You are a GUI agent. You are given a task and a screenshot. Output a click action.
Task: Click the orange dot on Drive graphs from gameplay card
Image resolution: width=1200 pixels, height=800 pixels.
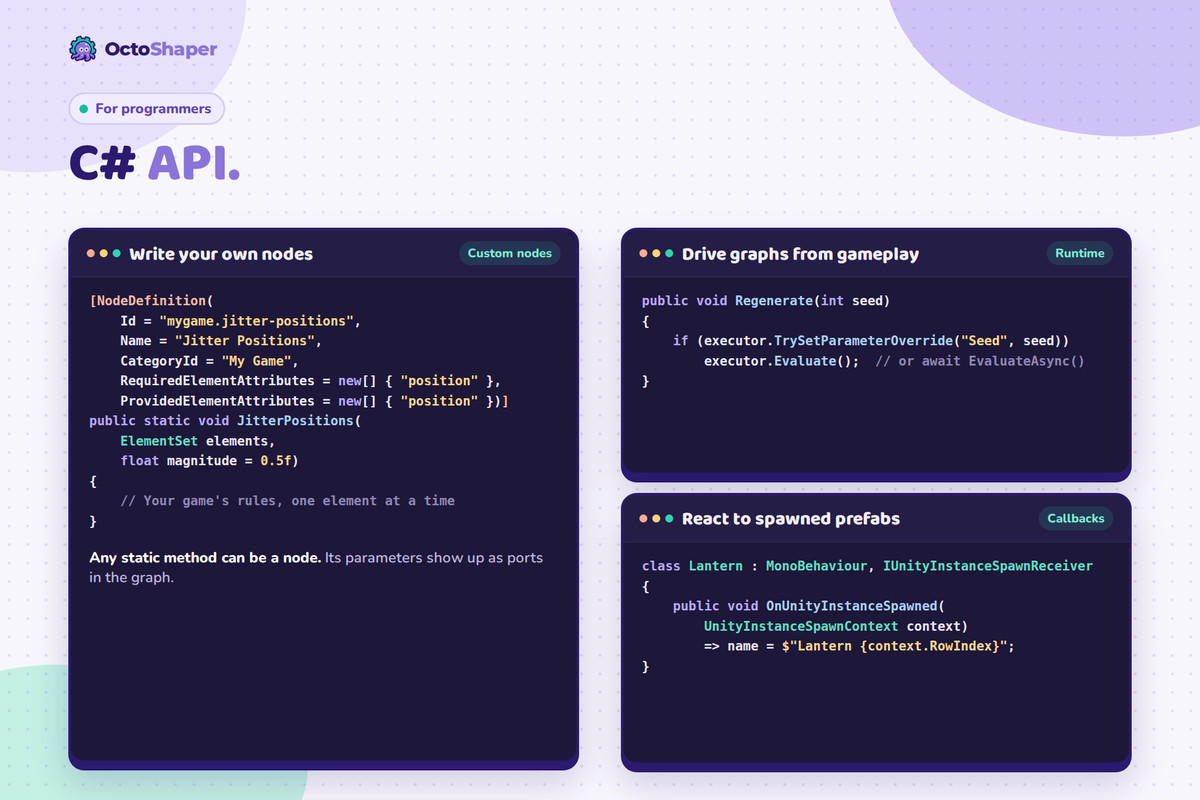[x=643, y=254]
